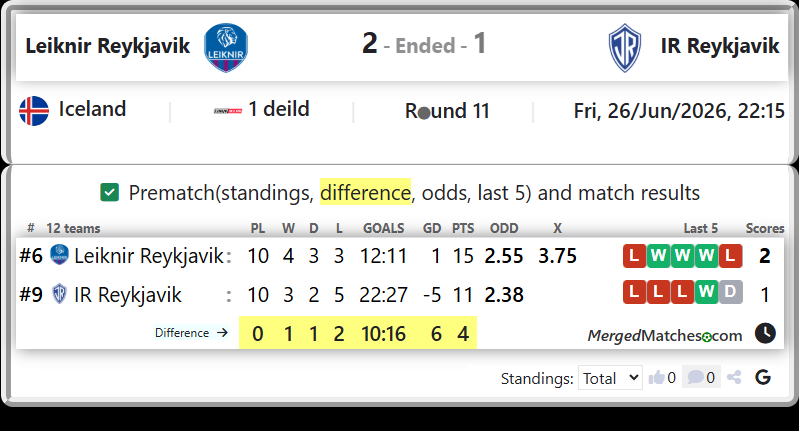The height and width of the screenshot is (431, 799).
Task: Click the IR Reykjavik shield logo in header
Action: (x=625, y=48)
